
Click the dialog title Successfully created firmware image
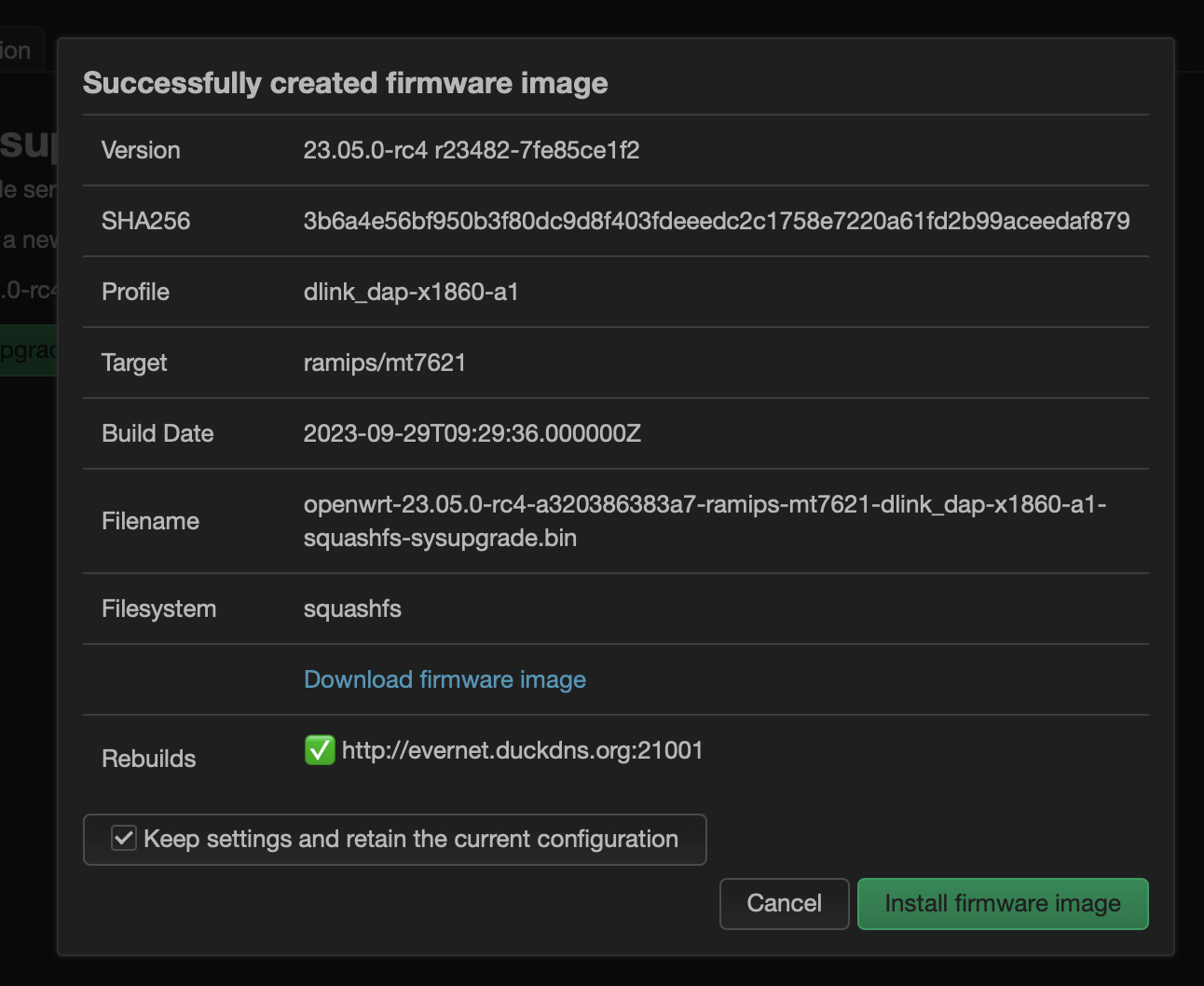346,83
